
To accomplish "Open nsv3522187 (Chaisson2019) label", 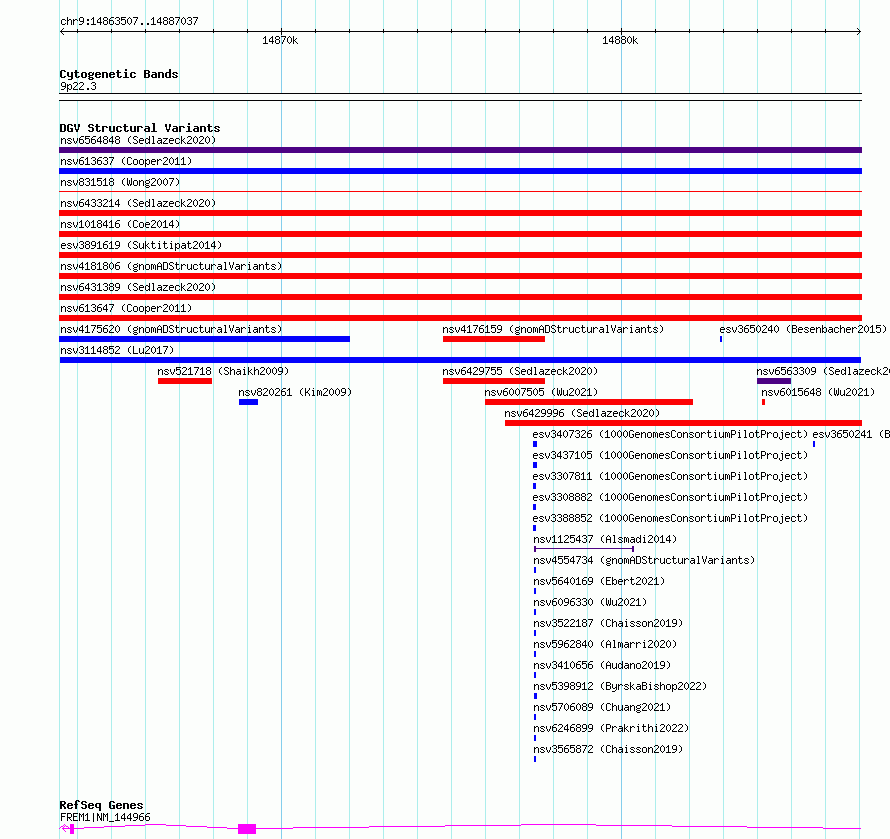I will coord(608,623).
